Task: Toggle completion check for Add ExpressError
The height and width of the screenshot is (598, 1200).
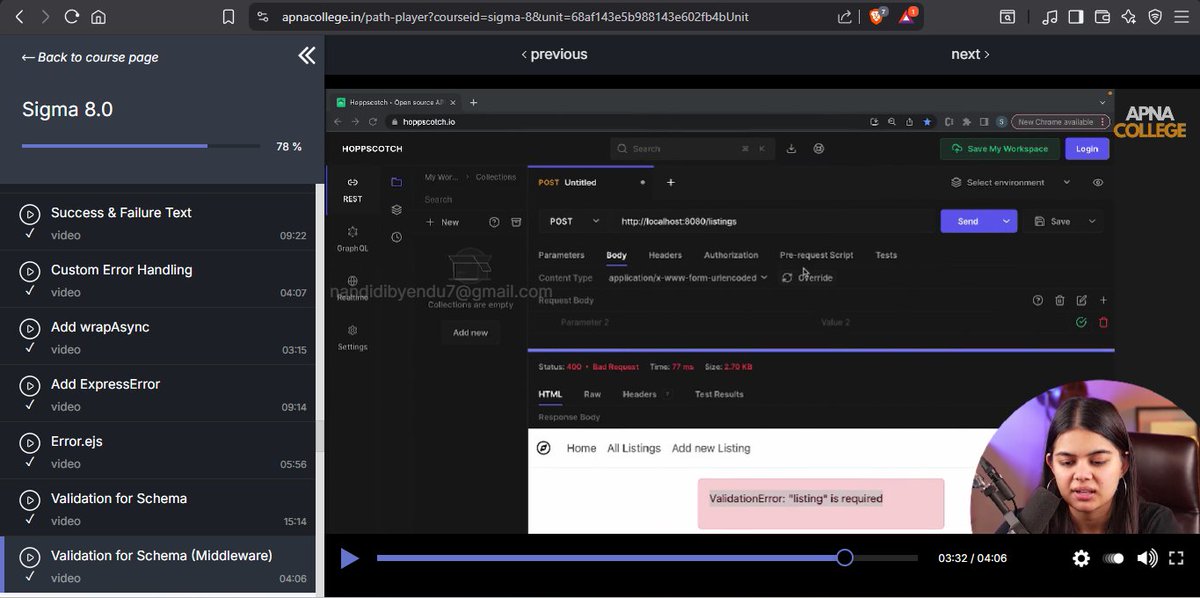Action: [30, 404]
